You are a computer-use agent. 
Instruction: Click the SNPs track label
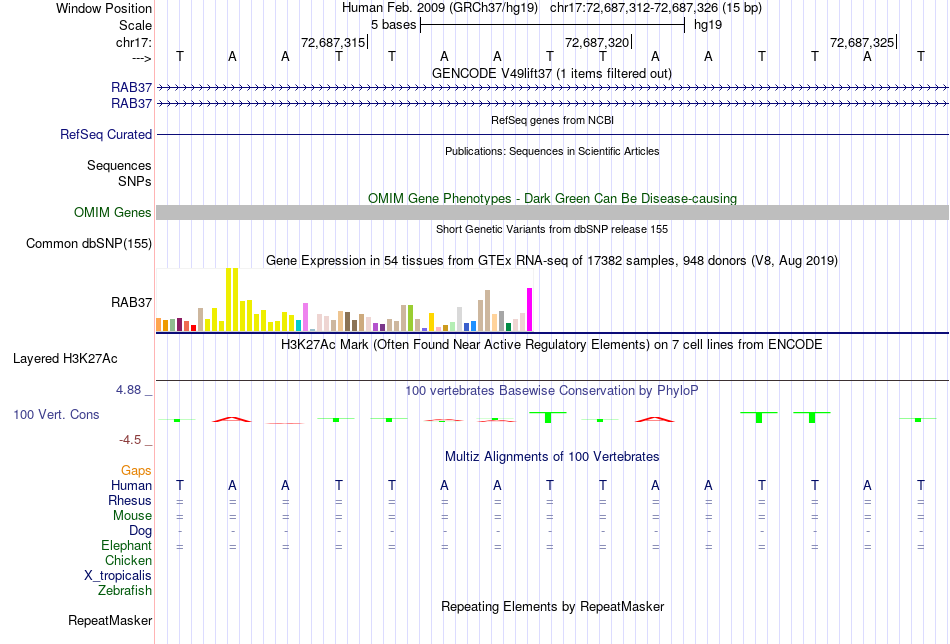[135, 181]
